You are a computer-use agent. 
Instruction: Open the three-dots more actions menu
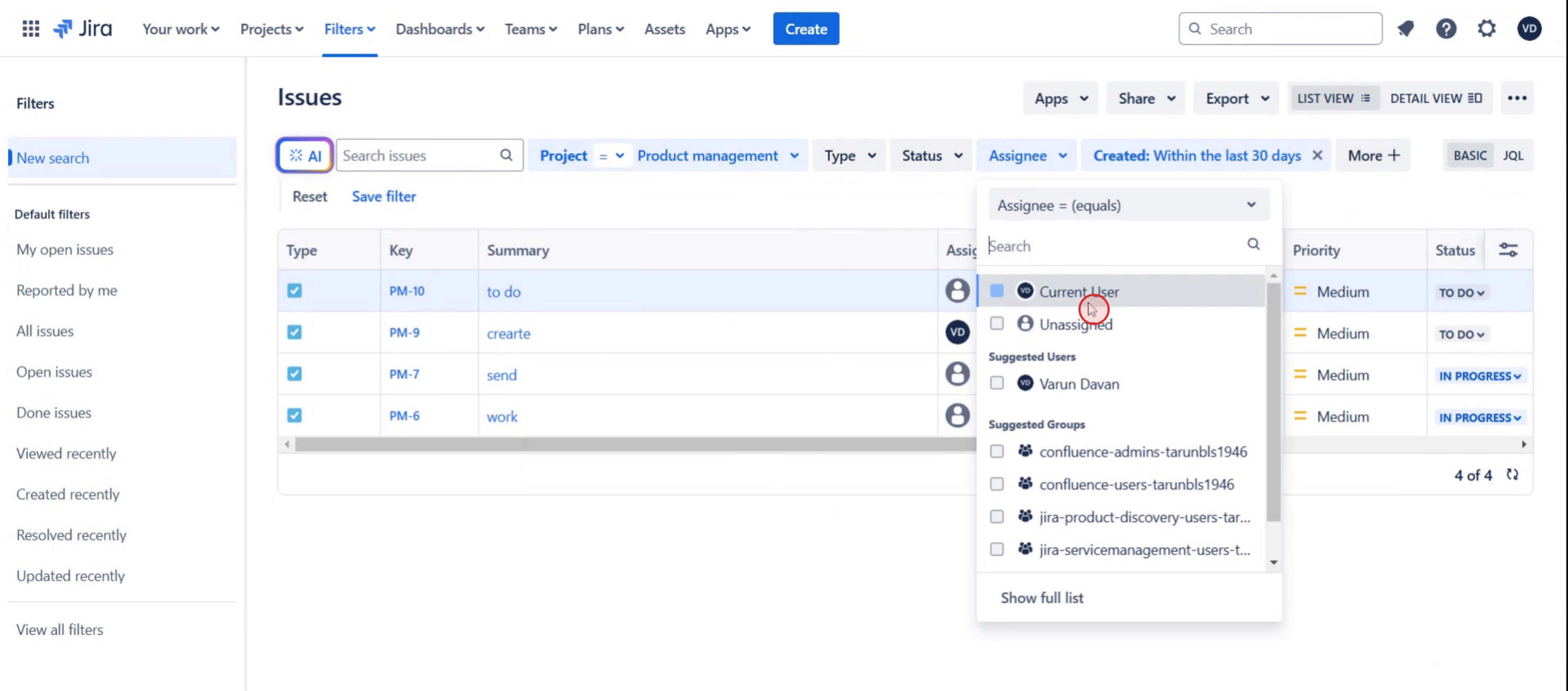coord(1517,98)
